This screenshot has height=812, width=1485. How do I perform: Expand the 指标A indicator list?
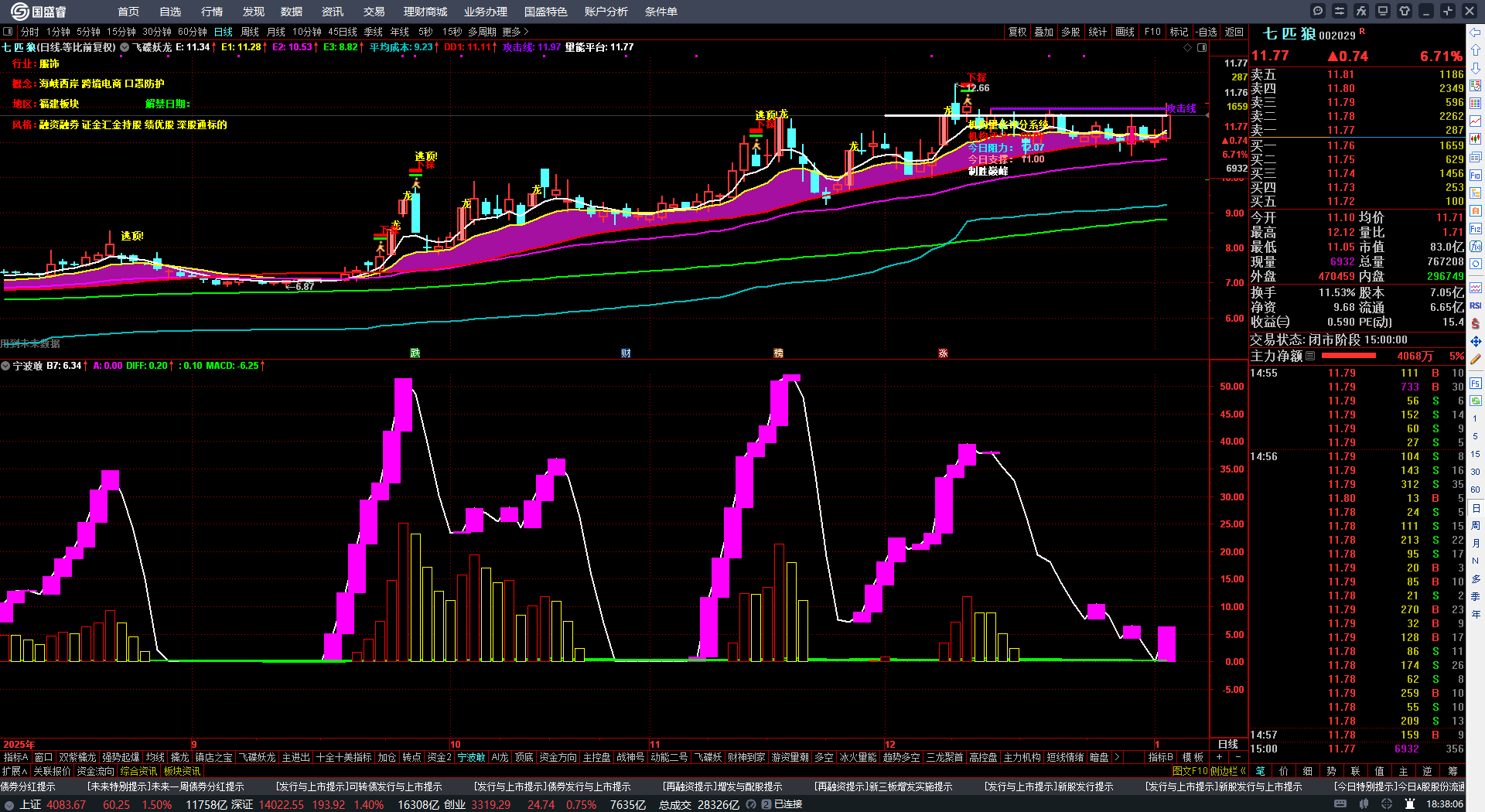15,757
